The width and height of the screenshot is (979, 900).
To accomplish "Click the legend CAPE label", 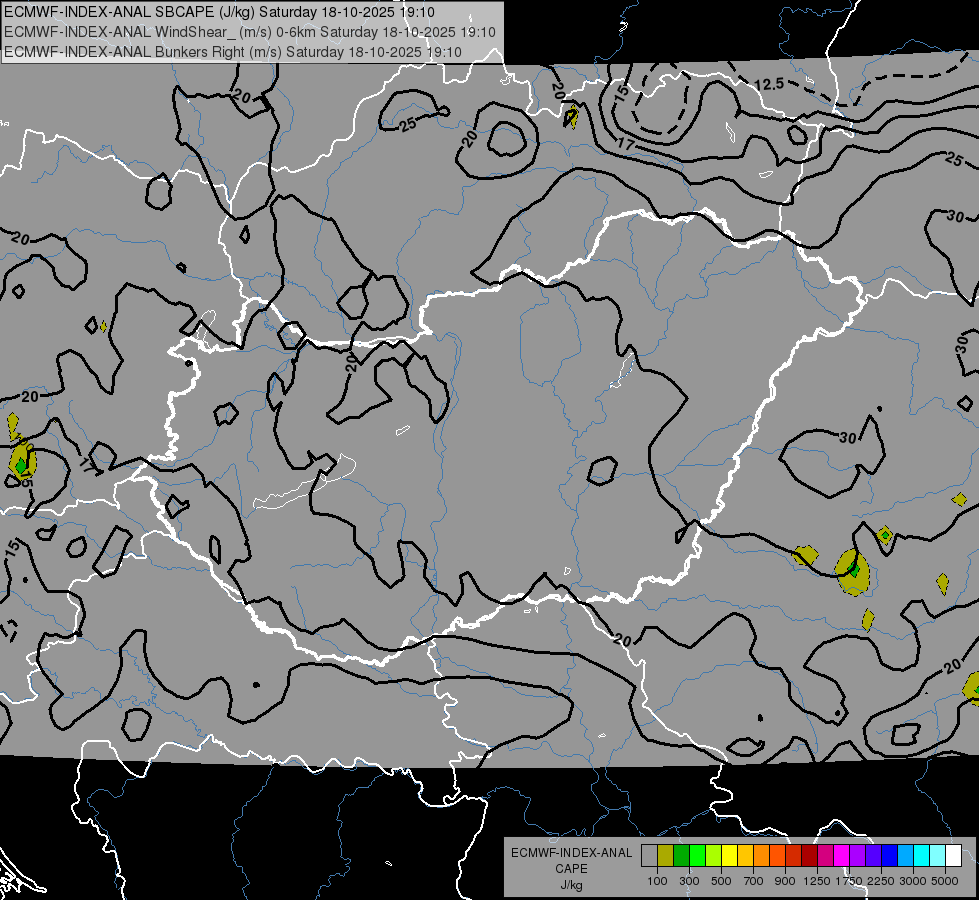I will (x=571, y=869).
